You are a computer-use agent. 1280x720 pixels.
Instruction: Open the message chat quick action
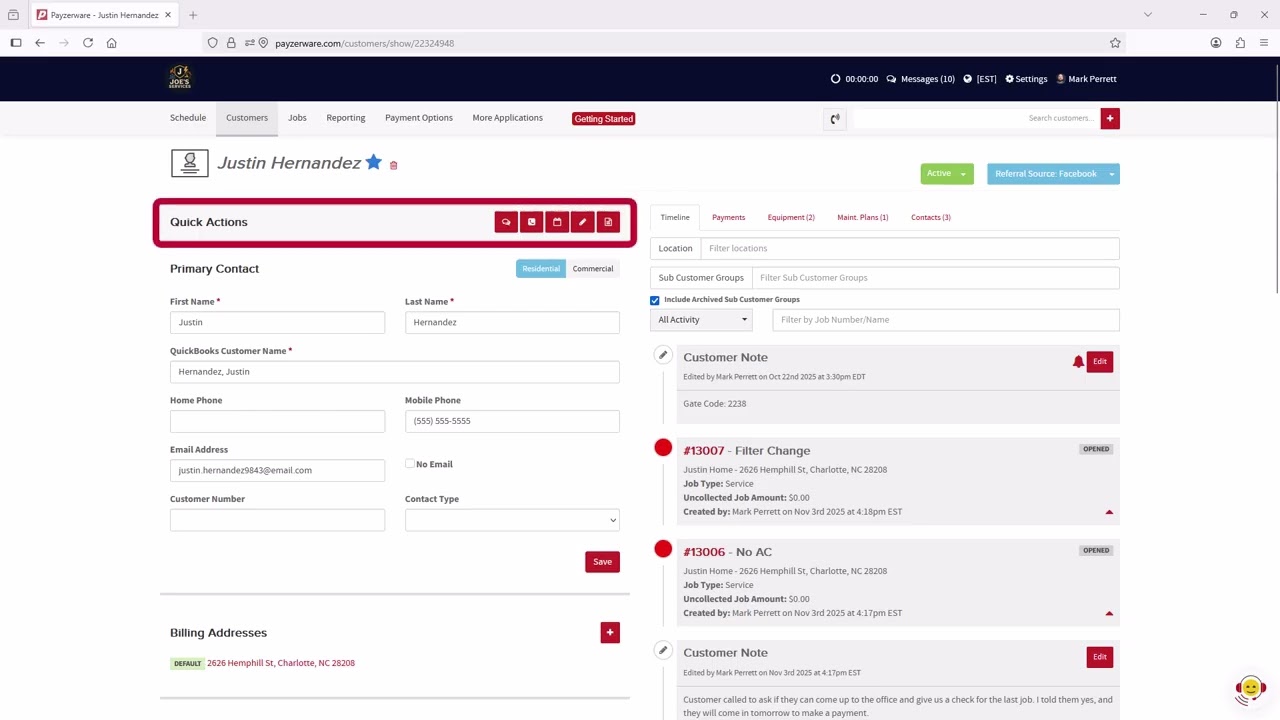(x=506, y=222)
